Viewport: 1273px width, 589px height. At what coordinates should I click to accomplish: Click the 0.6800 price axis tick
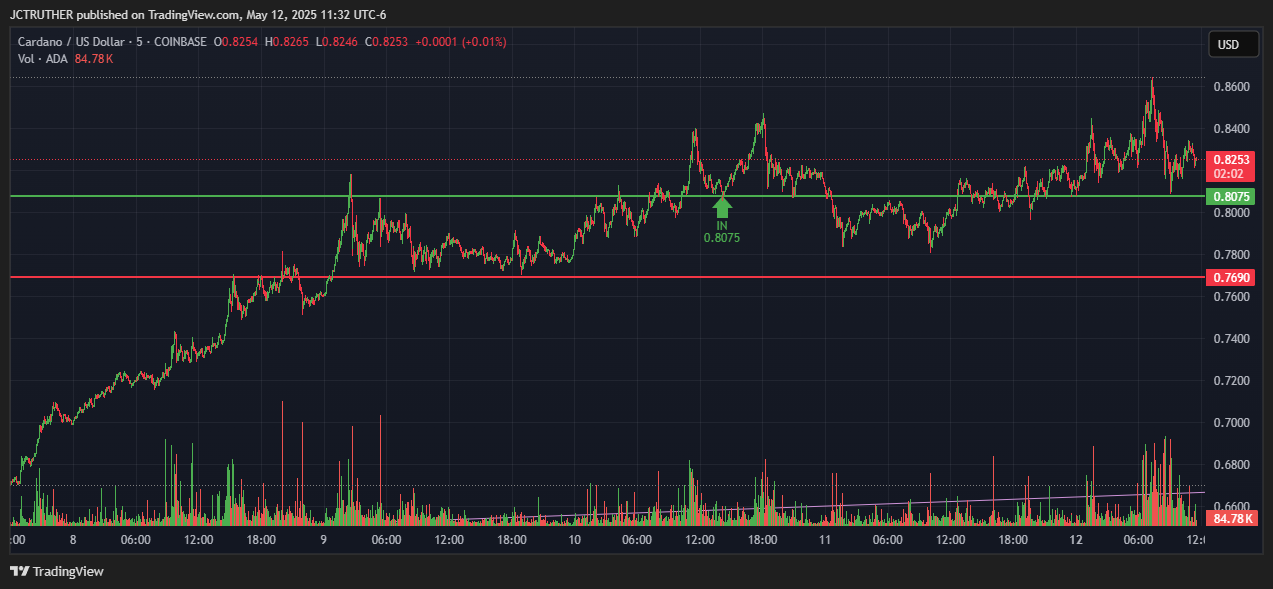pyautogui.click(x=1232, y=465)
